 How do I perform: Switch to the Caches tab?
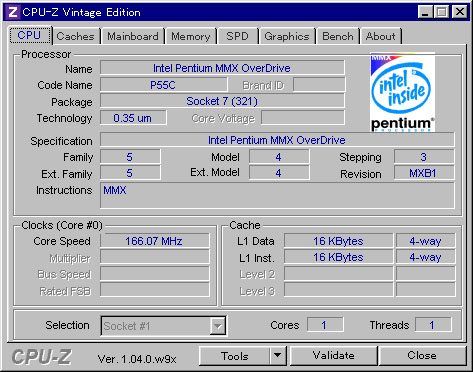click(76, 36)
